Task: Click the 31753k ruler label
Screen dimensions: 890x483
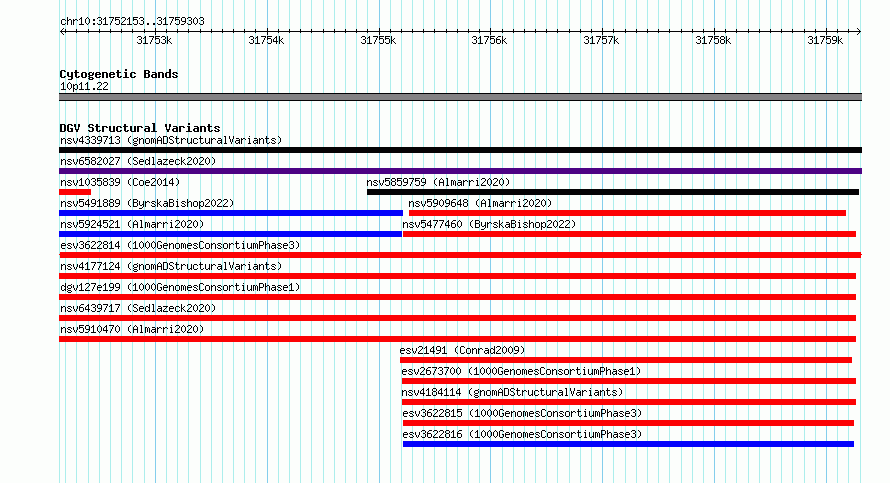Action: 154,40
